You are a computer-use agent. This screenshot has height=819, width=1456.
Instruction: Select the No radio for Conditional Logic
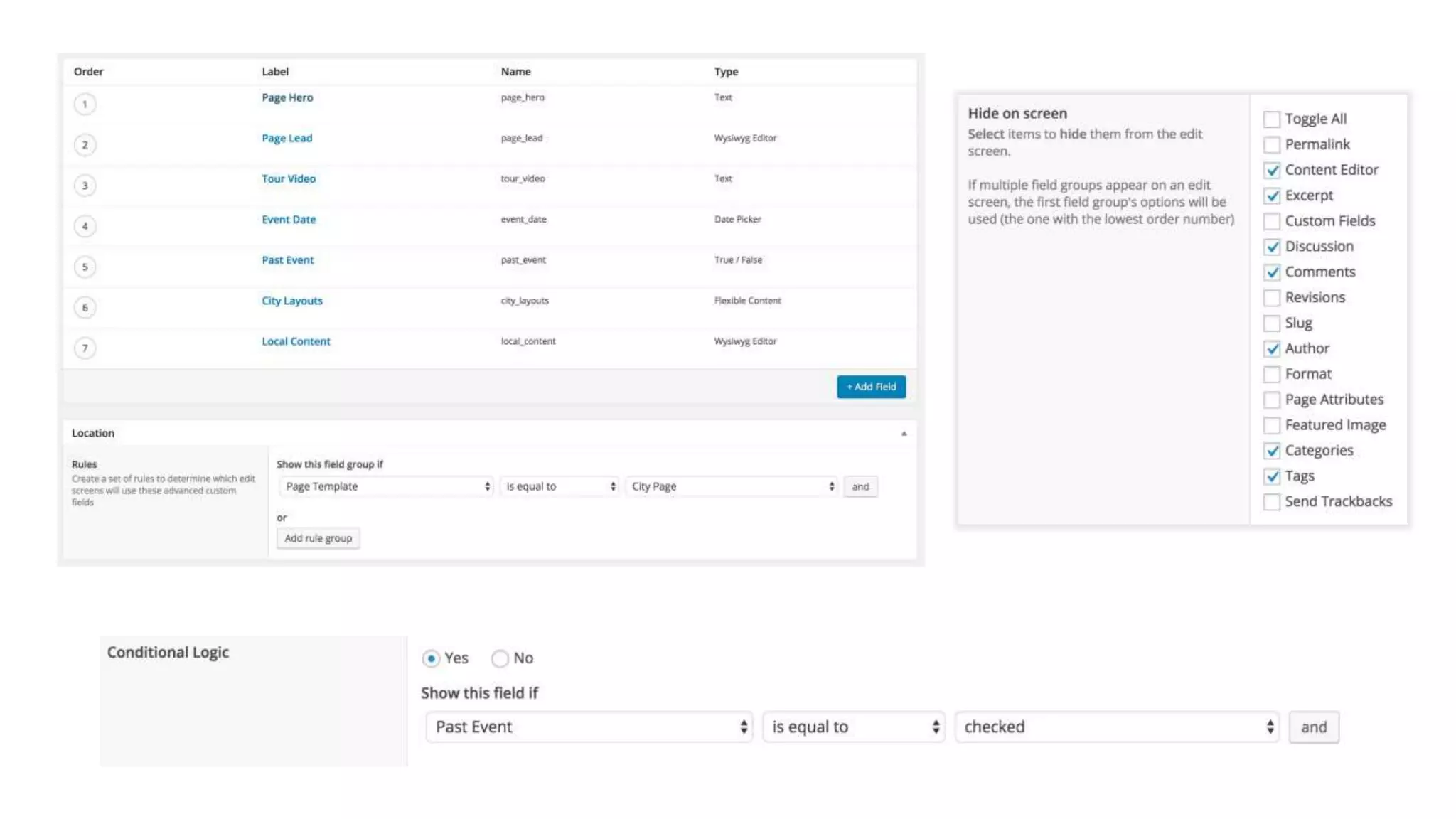(x=500, y=658)
